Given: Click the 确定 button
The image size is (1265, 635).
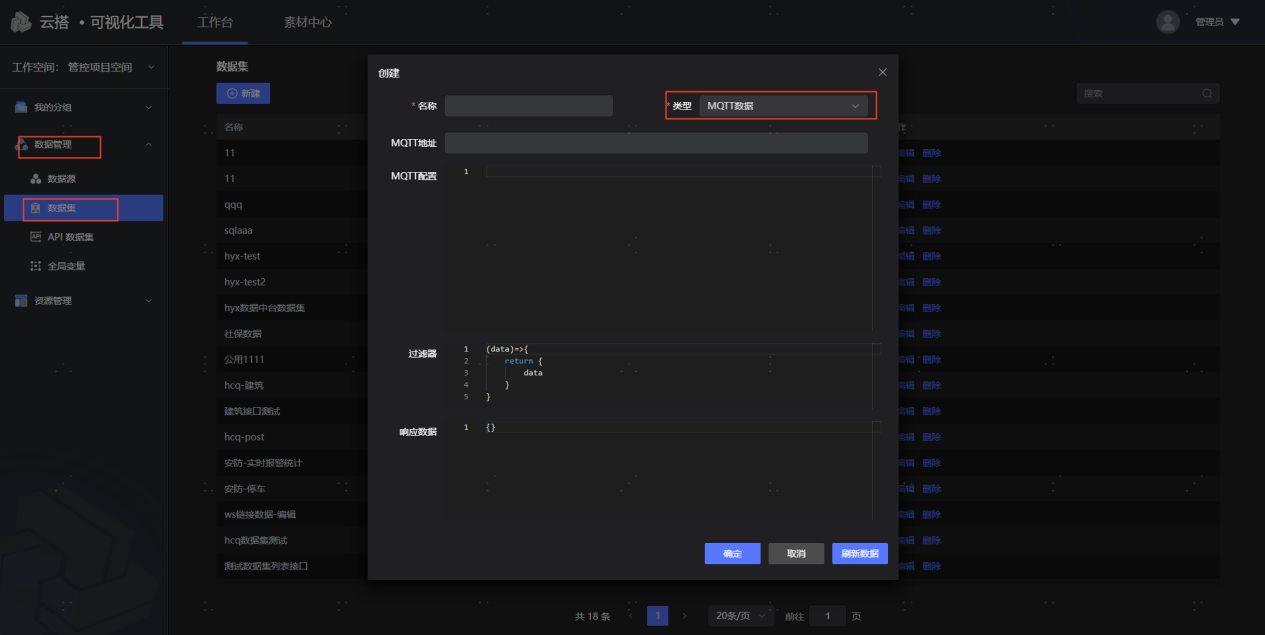Looking at the screenshot, I should pyautogui.click(x=732, y=554).
